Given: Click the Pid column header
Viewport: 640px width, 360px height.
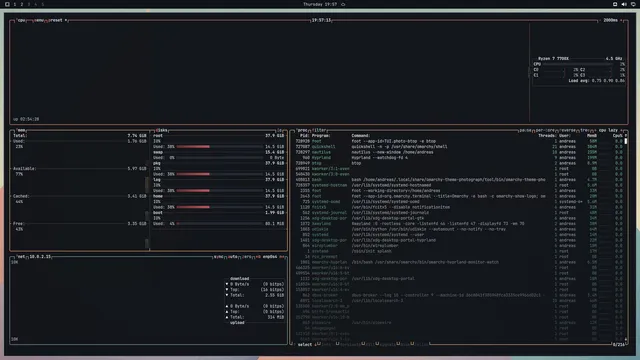Looking at the screenshot, I should 305,136.
